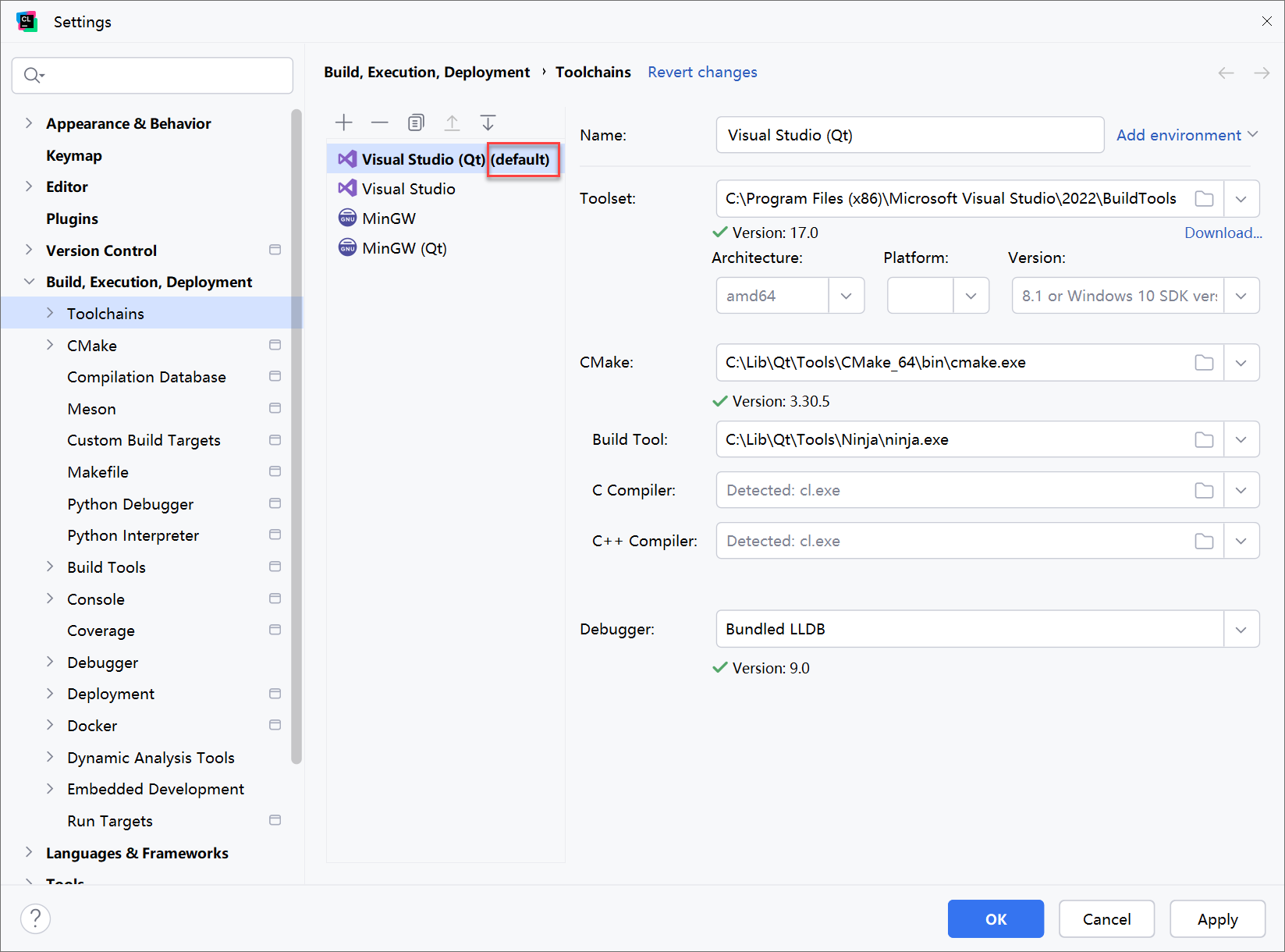Expand Appearance & Behavior section
1285x952 pixels.
[x=29, y=123]
